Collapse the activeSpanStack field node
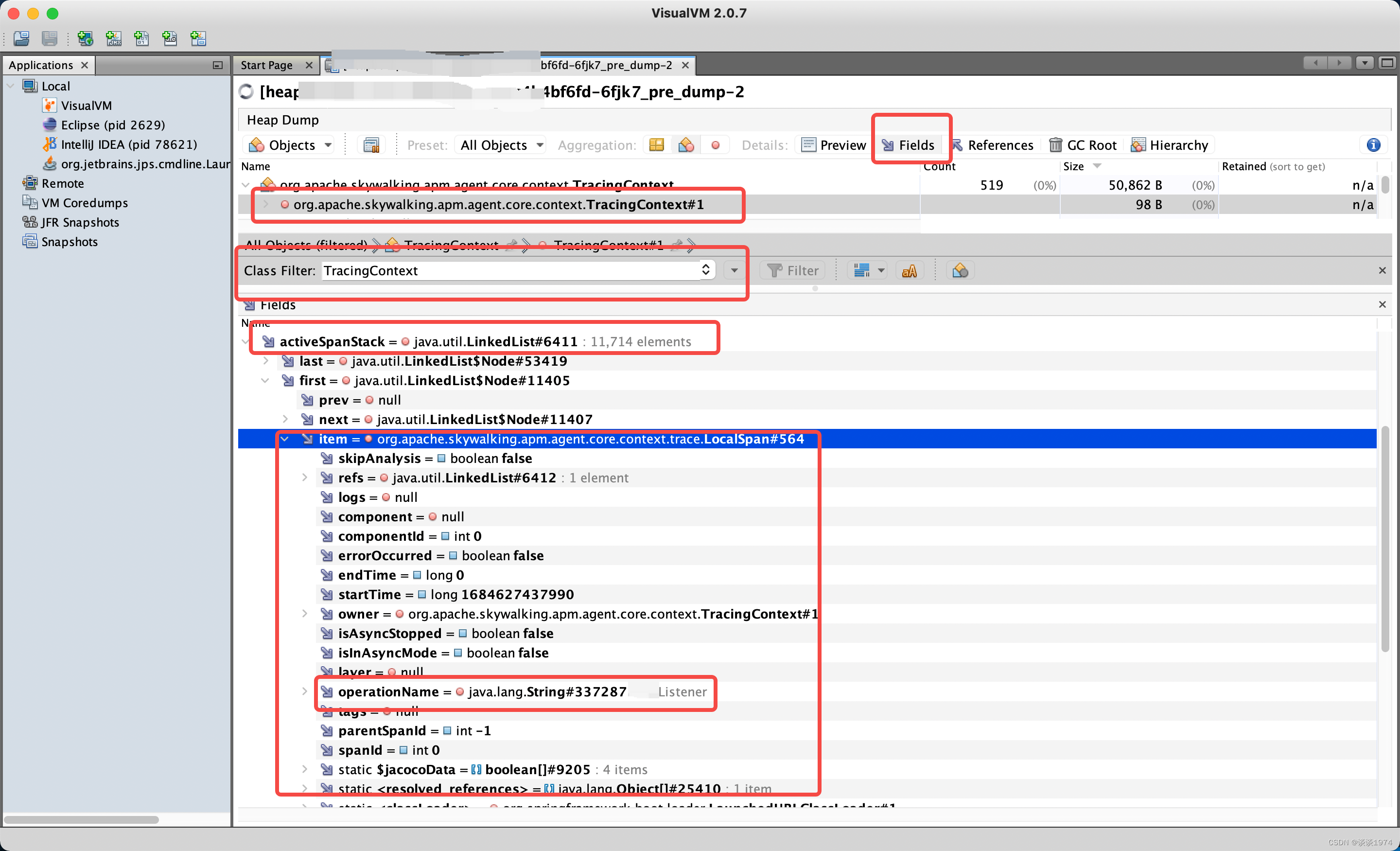1400x851 pixels. (x=245, y=342)
